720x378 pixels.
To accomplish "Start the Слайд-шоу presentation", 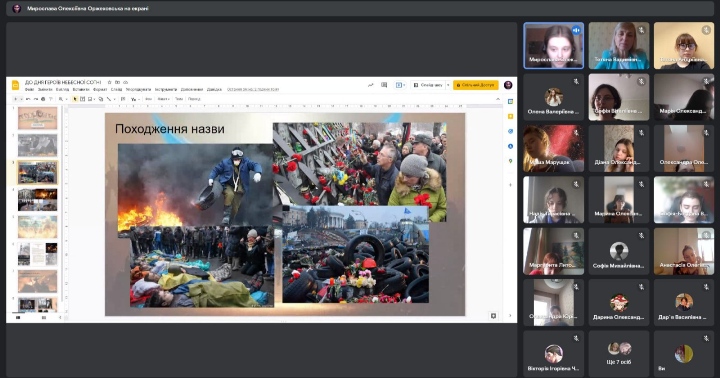I will coord(428,85).
